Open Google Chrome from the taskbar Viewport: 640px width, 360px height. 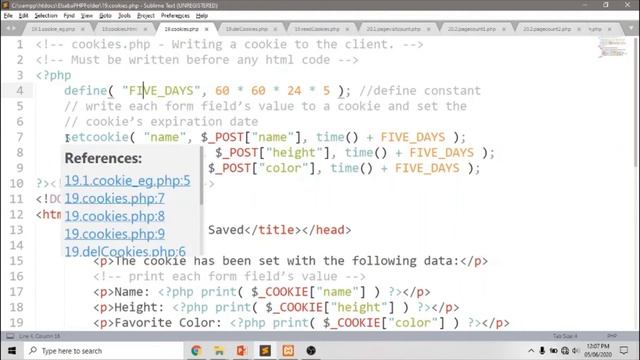196,351
